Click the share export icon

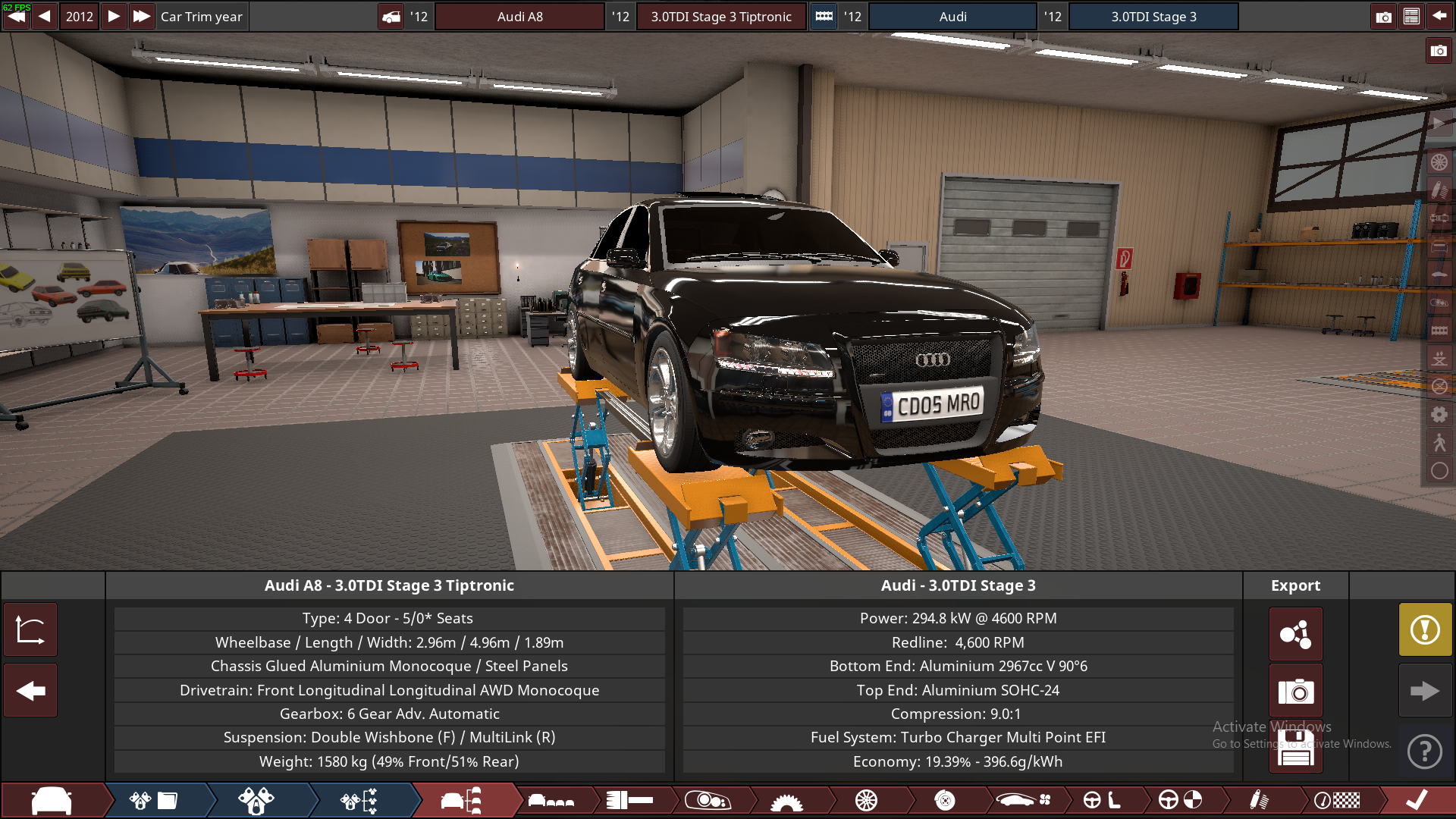(x=1295, y=634)
